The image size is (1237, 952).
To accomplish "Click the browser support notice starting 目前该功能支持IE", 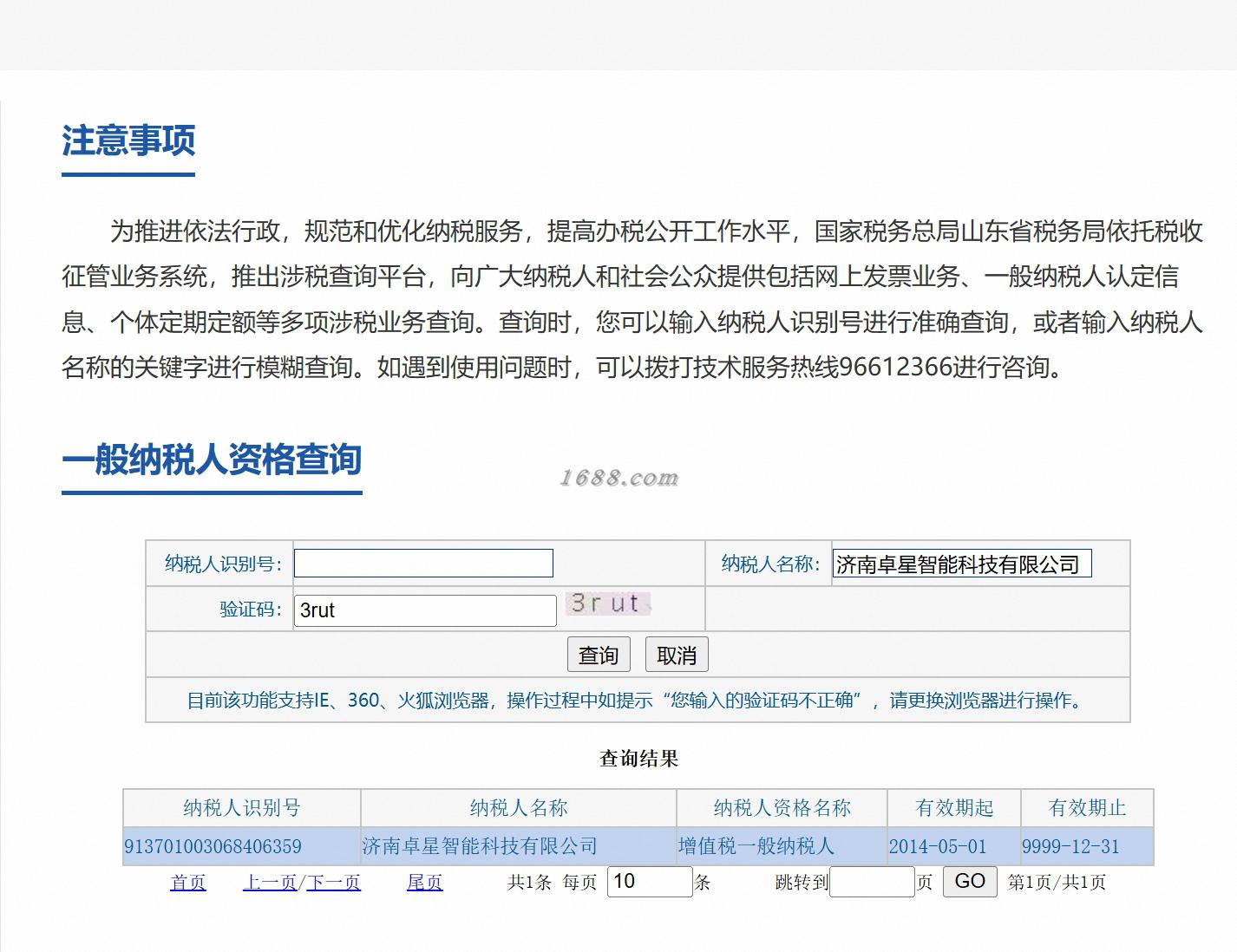I will pos(638,701).
